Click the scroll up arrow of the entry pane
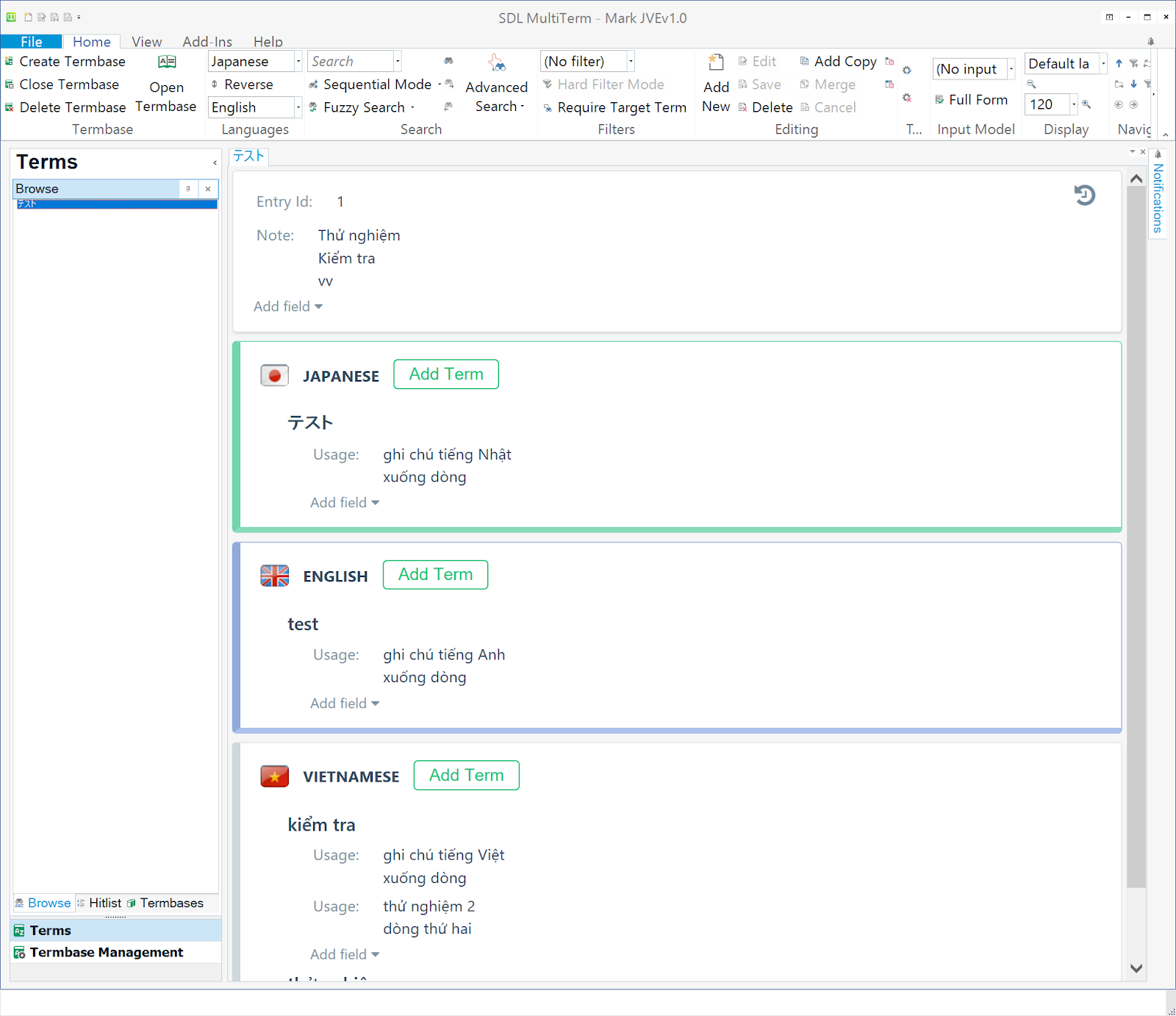Viewport: 1176px width, 1016px height. coord(1136,179)
